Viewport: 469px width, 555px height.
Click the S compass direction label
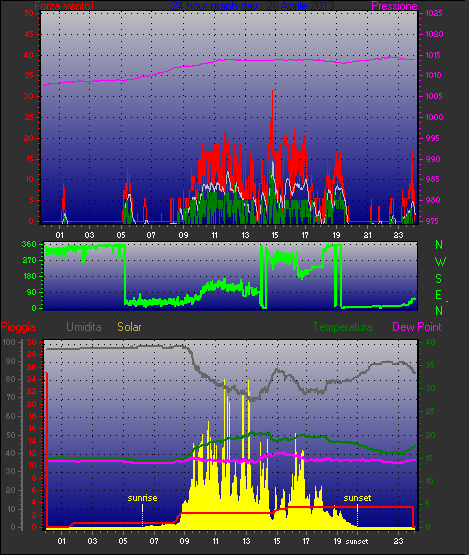tap(439, 279)
